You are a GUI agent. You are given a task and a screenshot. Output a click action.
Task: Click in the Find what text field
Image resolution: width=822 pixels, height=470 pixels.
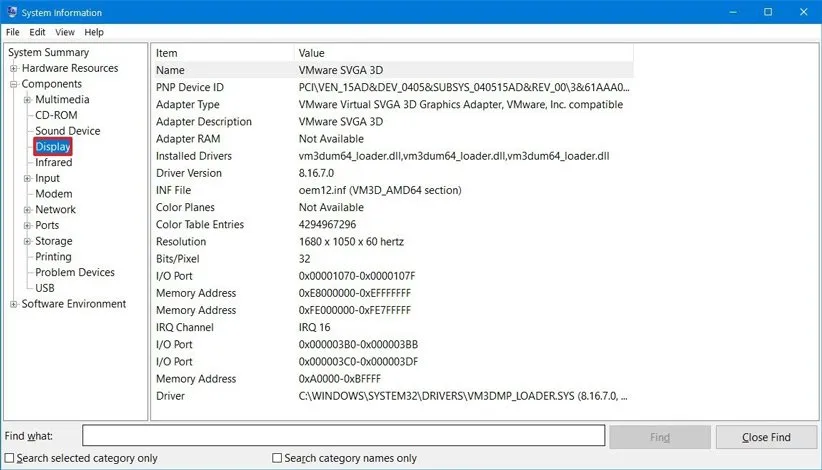(x=343, y=436)
